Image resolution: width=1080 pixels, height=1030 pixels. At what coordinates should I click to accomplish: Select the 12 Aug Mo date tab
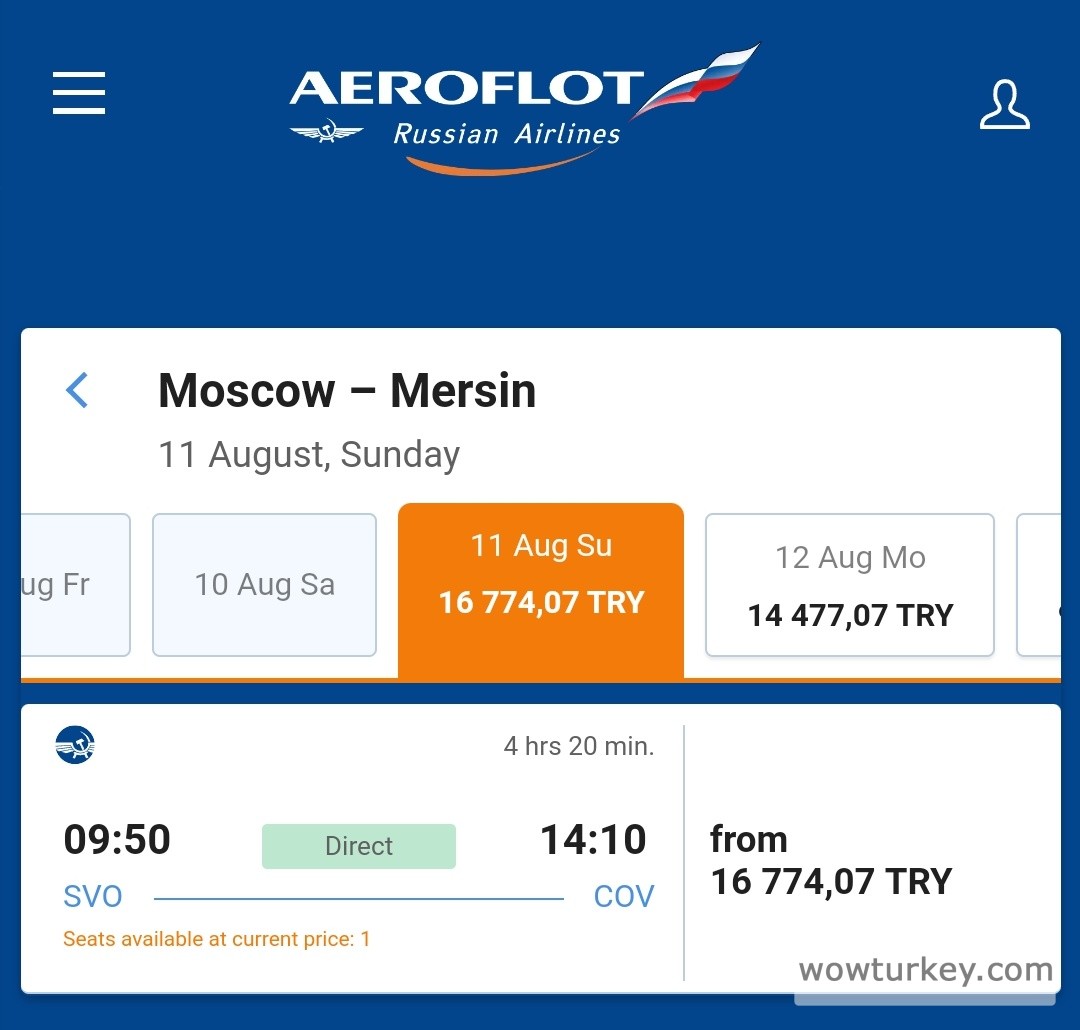coord(850,585)
